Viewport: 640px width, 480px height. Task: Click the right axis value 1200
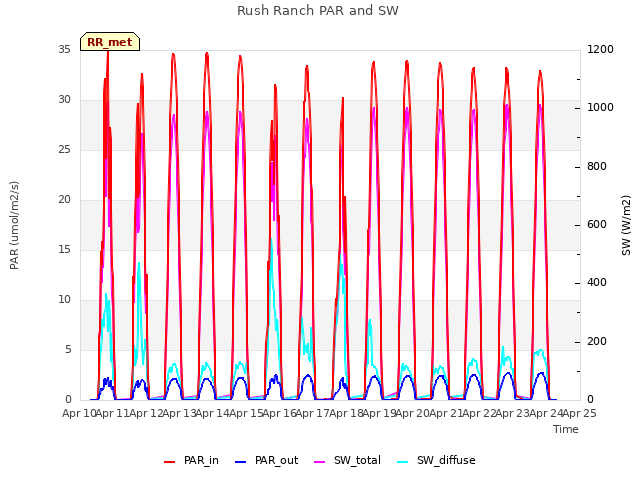[600, 49]
